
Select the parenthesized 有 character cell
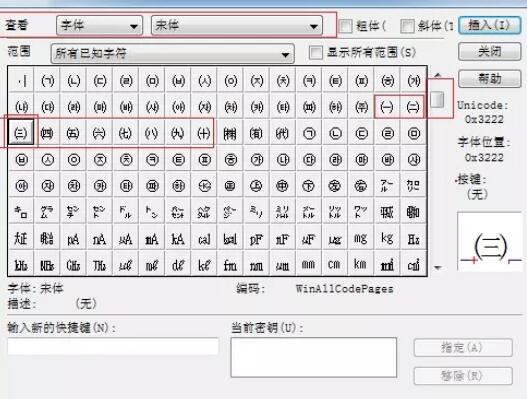point(256,133)
